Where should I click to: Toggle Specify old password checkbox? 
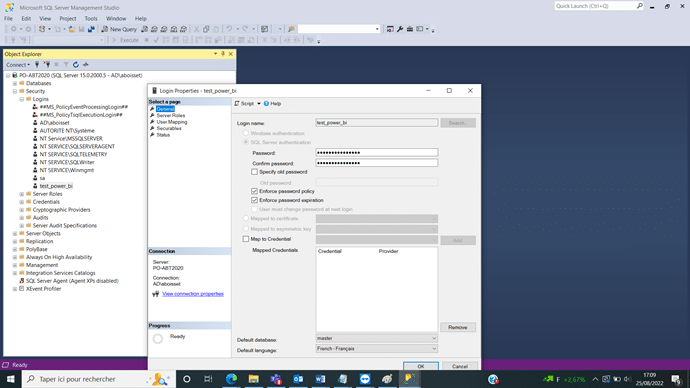(x=254, y=172)
